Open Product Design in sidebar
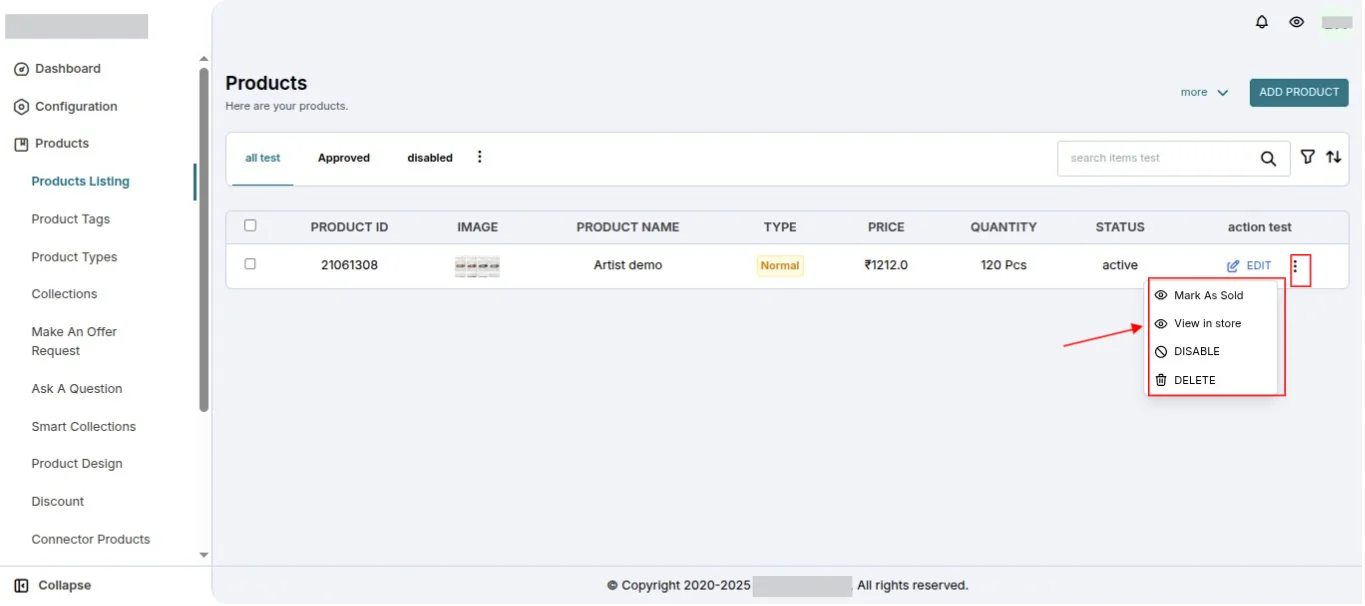The width and height of the screenshot is (1365, 606). tap(77, 464)
